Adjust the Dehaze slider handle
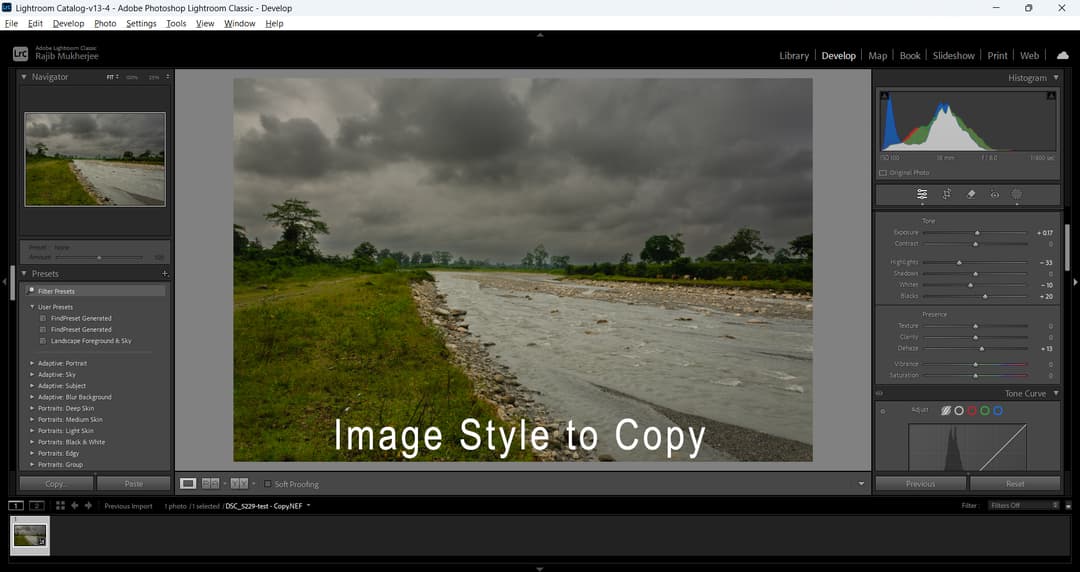The height and width of the screenshot is (572, 1080). tap(982, 349)
